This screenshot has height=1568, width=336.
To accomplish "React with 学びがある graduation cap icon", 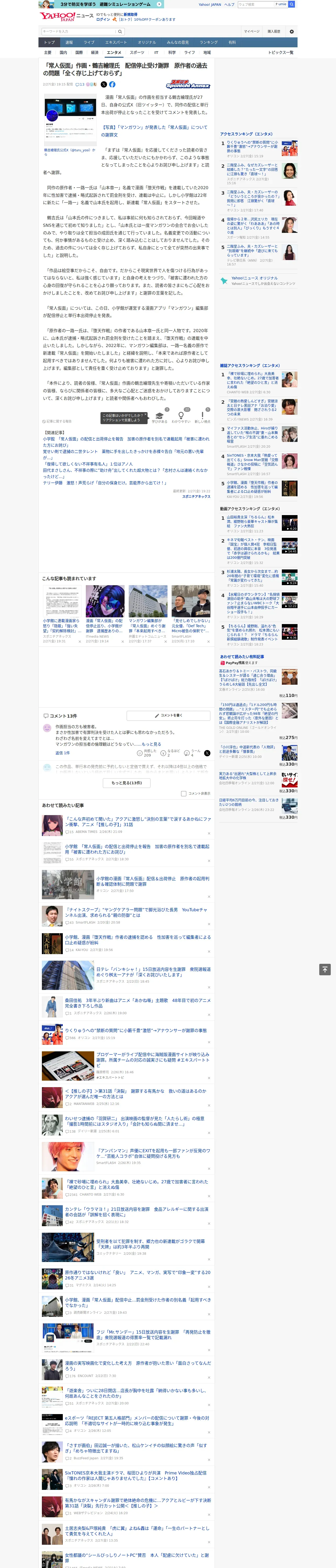I will pyautogui.click(x=160, y=416).
